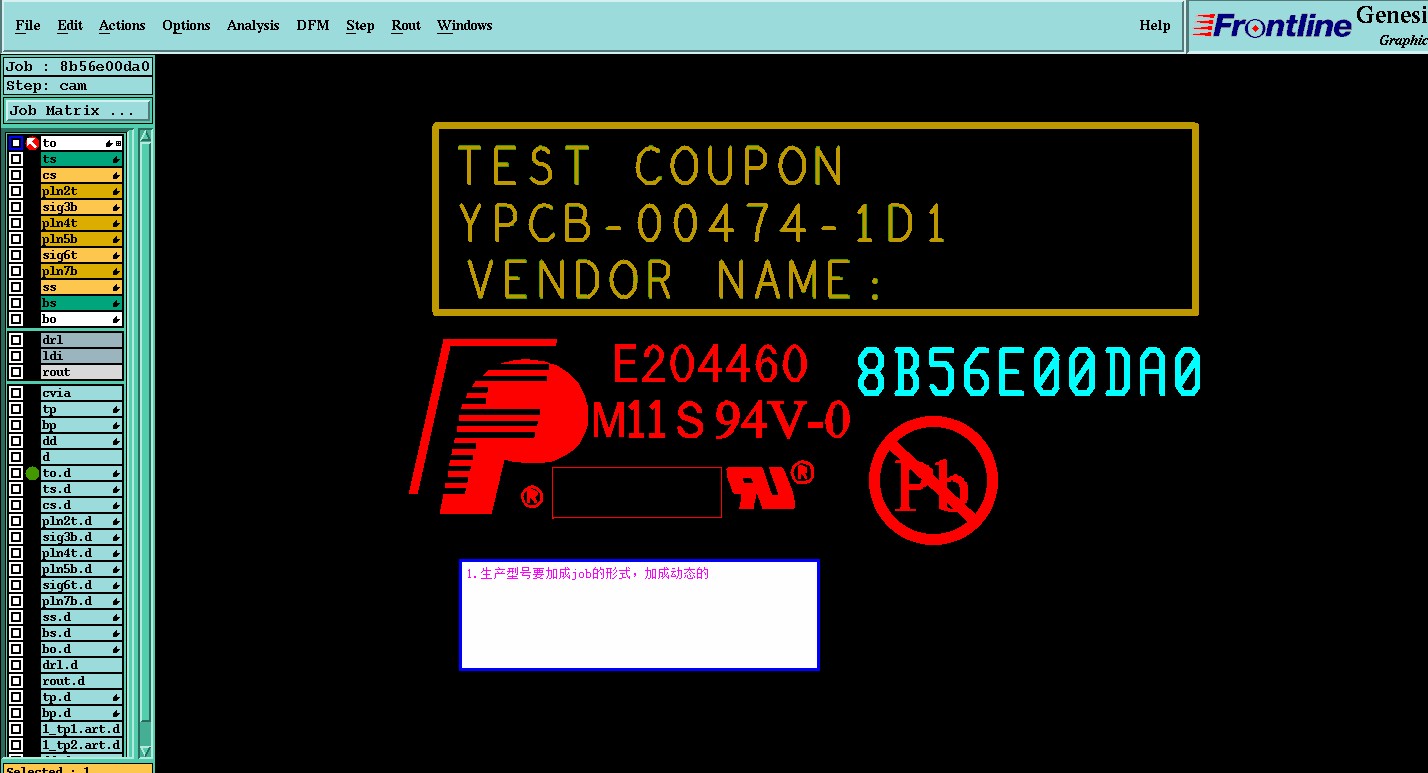The height and width of the screenshot is (773, 1428).
Task: Click the green dot marker beside to.d
Action: point(32,473)
